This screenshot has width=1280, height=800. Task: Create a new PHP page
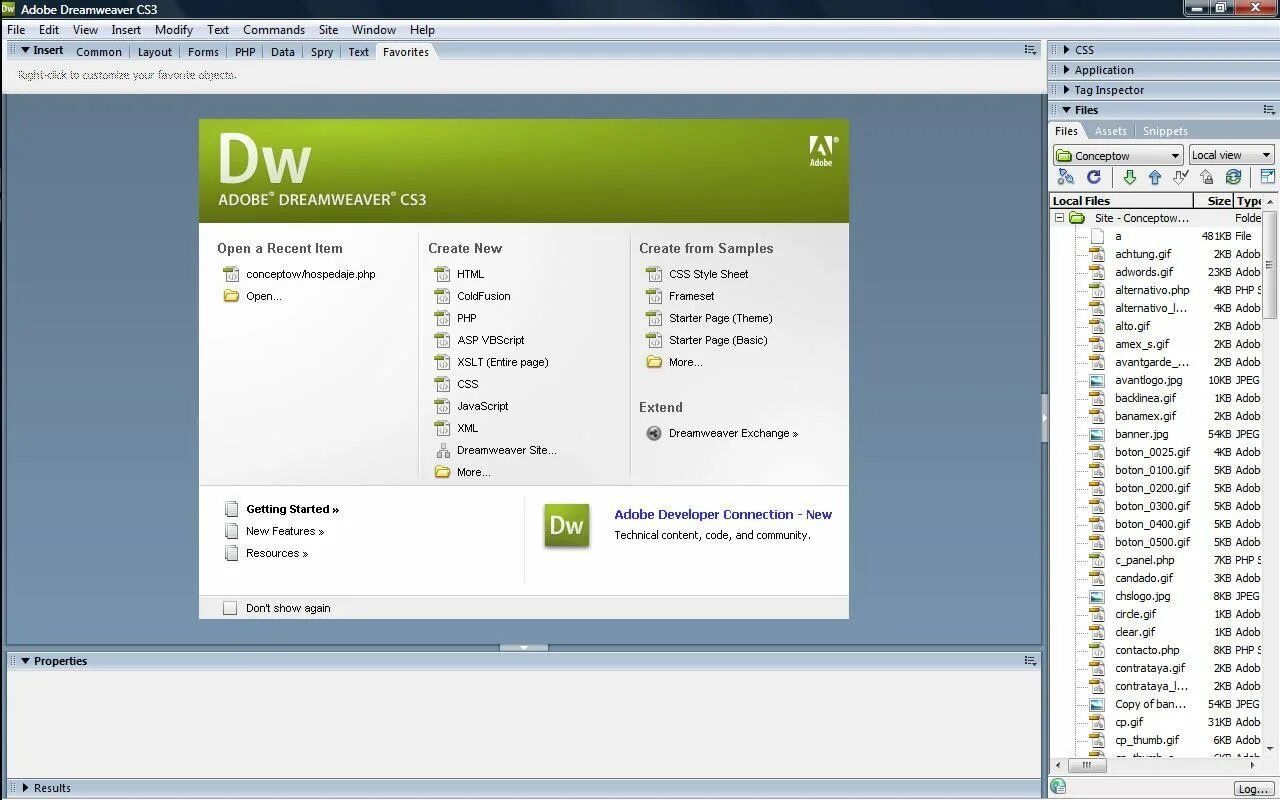click(x=467, y=318)
